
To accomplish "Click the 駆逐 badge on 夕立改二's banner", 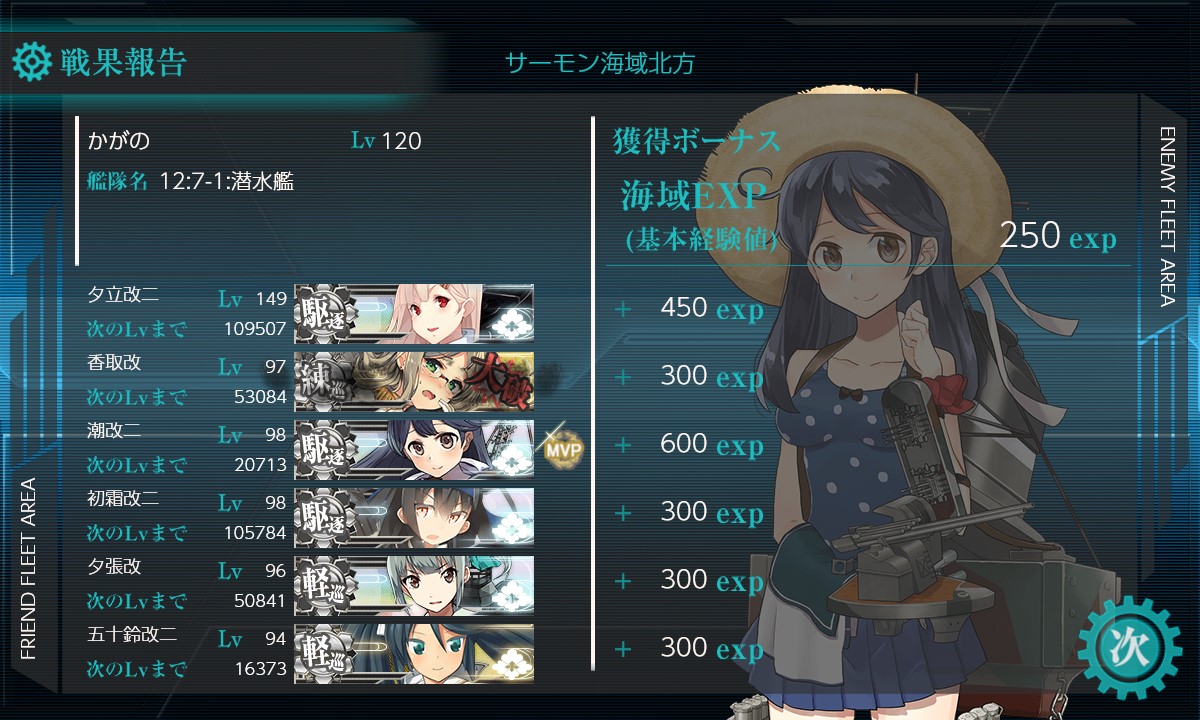I will pos(324,314).
